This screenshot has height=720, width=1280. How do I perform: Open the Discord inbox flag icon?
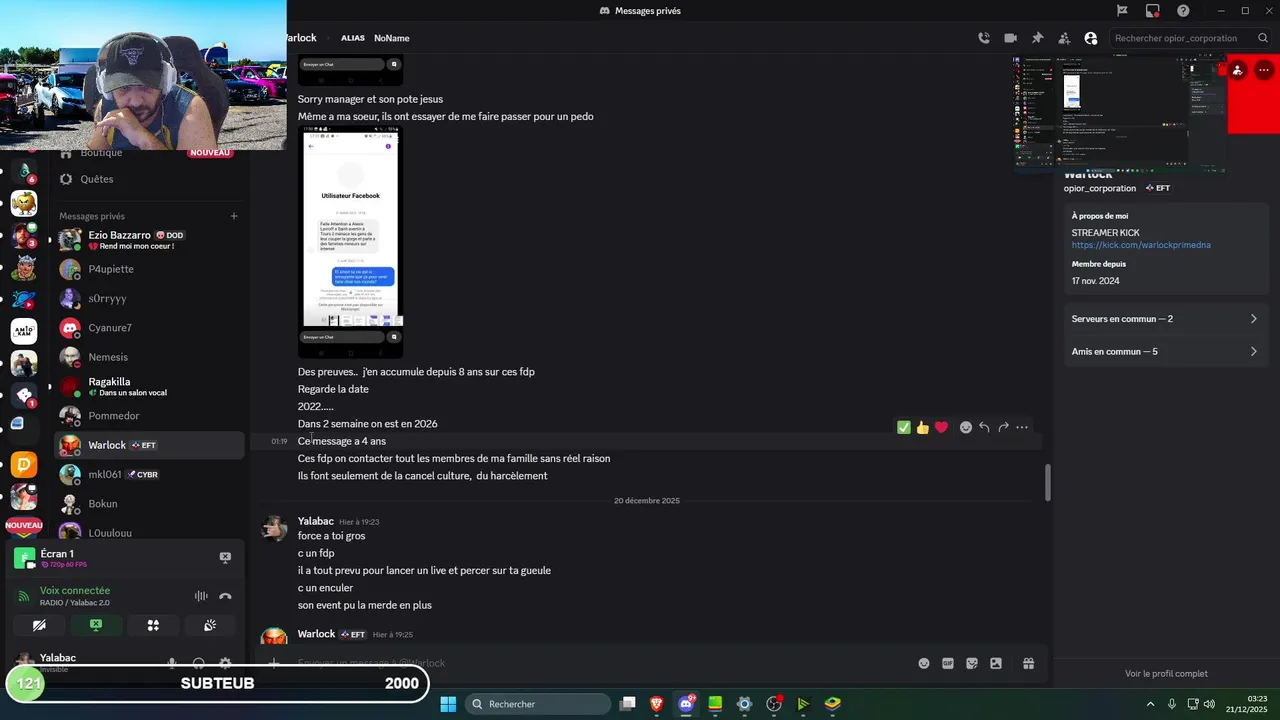(1122, 10)
